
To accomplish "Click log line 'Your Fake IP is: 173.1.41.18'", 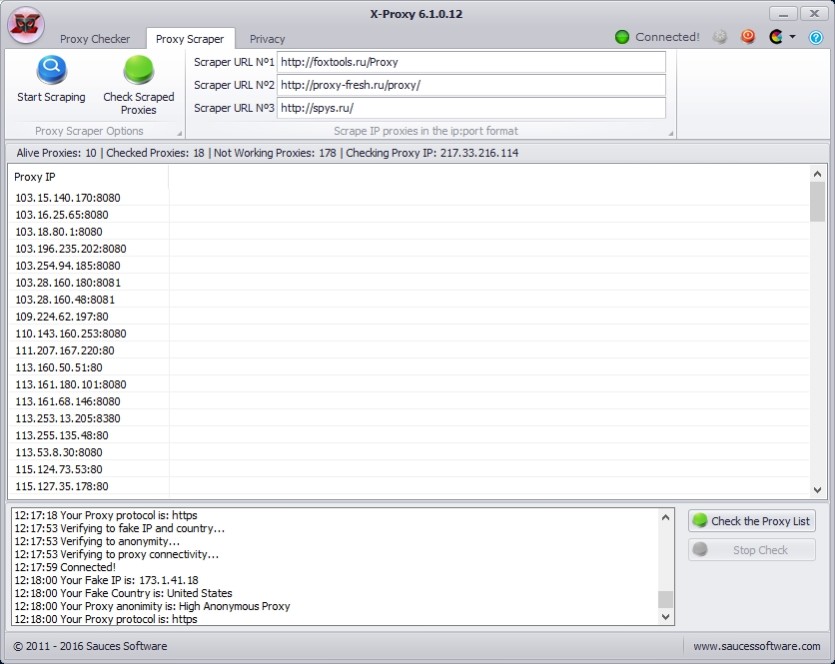I will 107,580.
